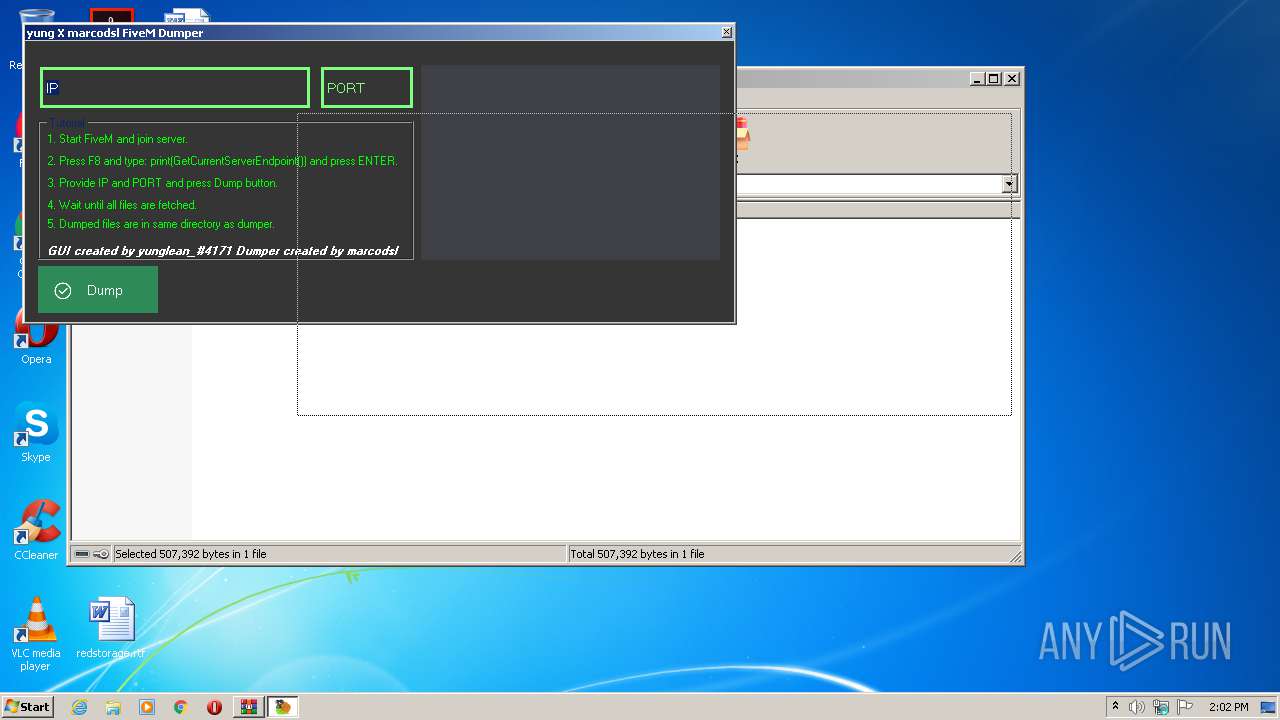Click the PORT input field
Viewport: 1280px width, 720px height.
(367, 88)
